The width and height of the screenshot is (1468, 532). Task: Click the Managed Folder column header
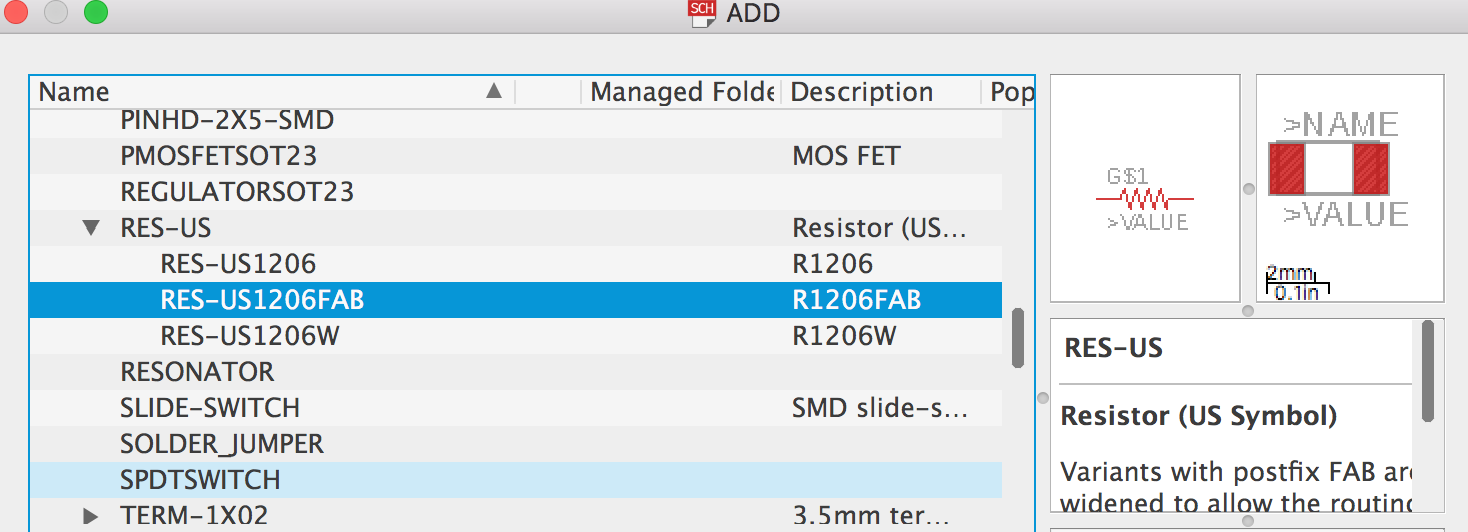682,92
